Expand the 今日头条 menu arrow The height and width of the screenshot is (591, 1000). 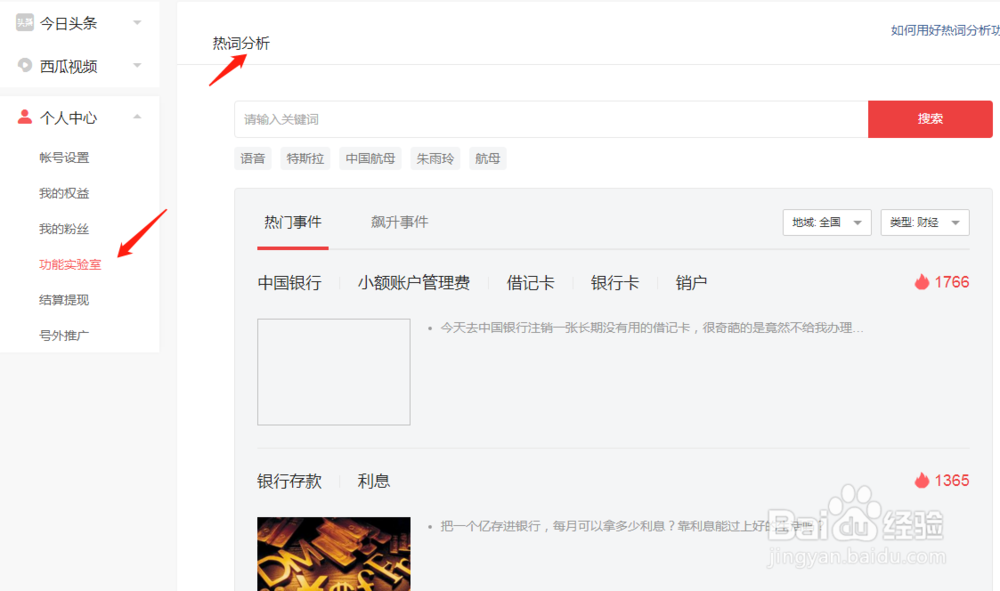(x=137, y=23)
